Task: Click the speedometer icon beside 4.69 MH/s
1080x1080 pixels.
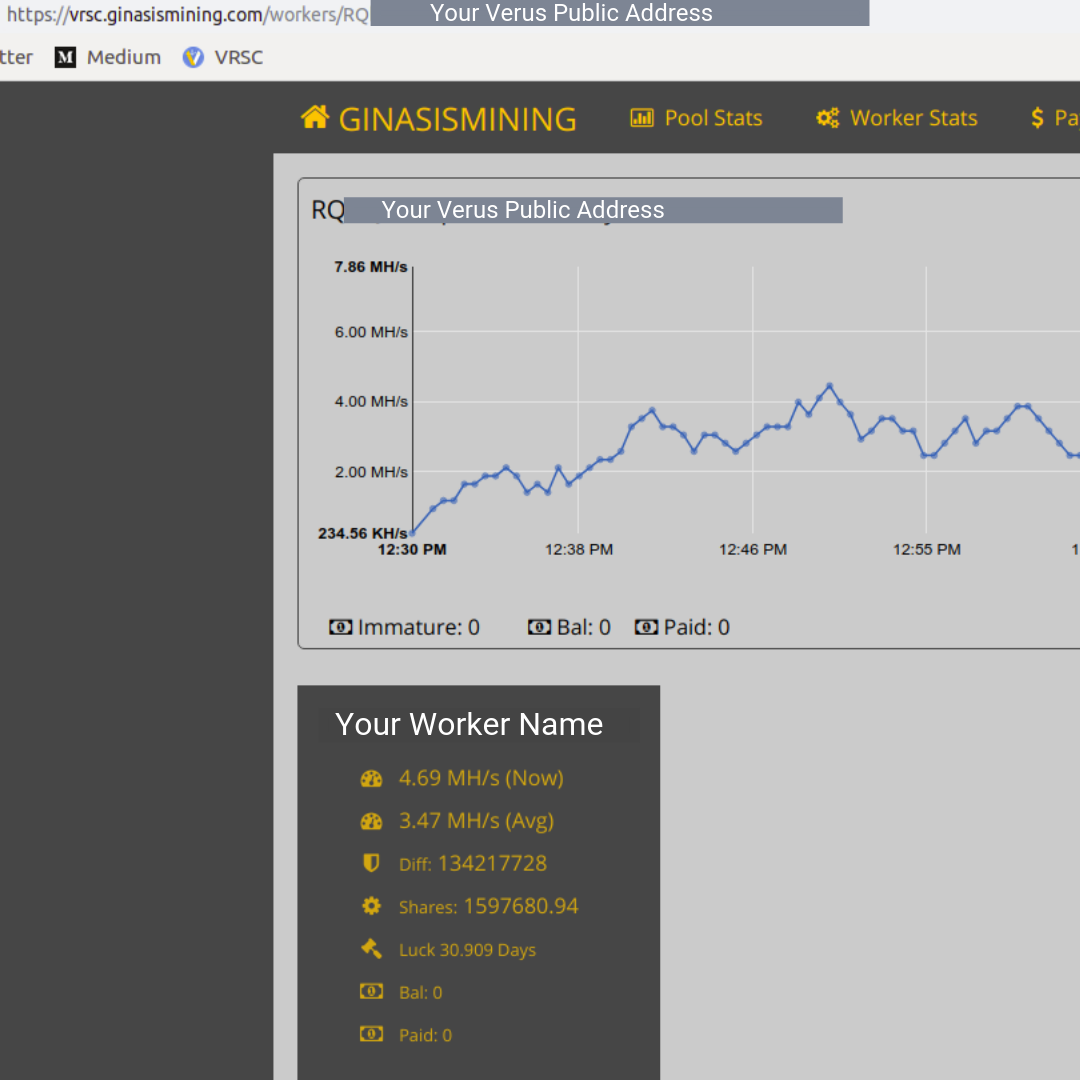Action: (x=371, y=778)
